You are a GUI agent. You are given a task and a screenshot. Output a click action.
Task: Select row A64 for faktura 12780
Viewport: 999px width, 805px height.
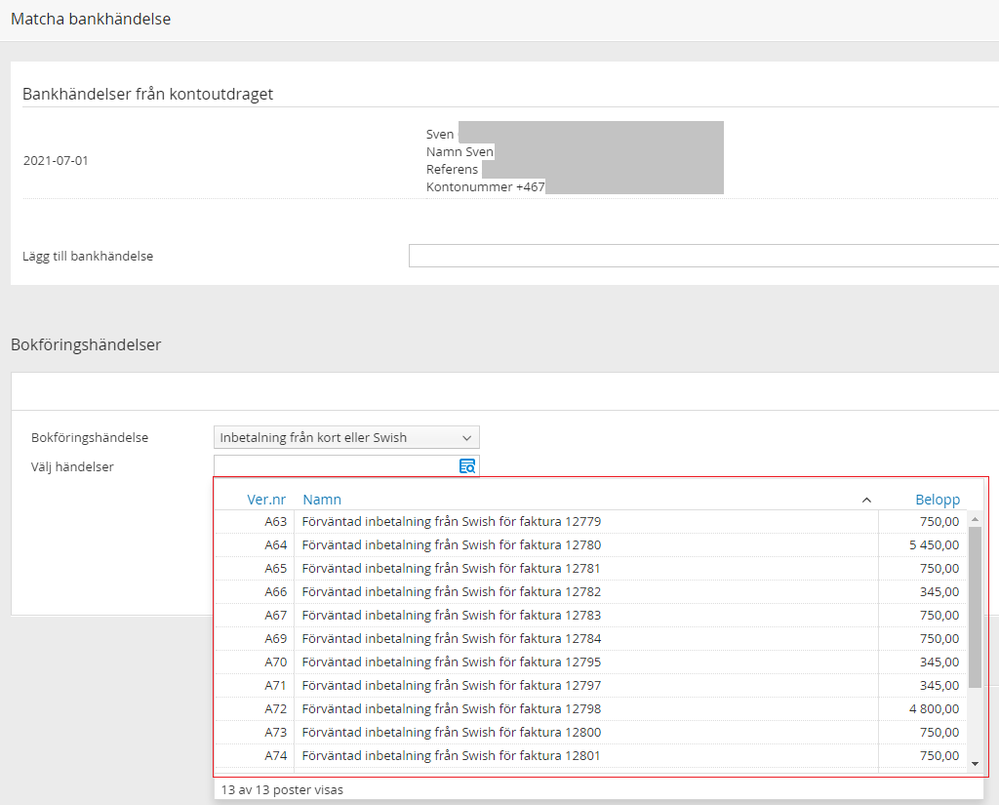point(451,545)
